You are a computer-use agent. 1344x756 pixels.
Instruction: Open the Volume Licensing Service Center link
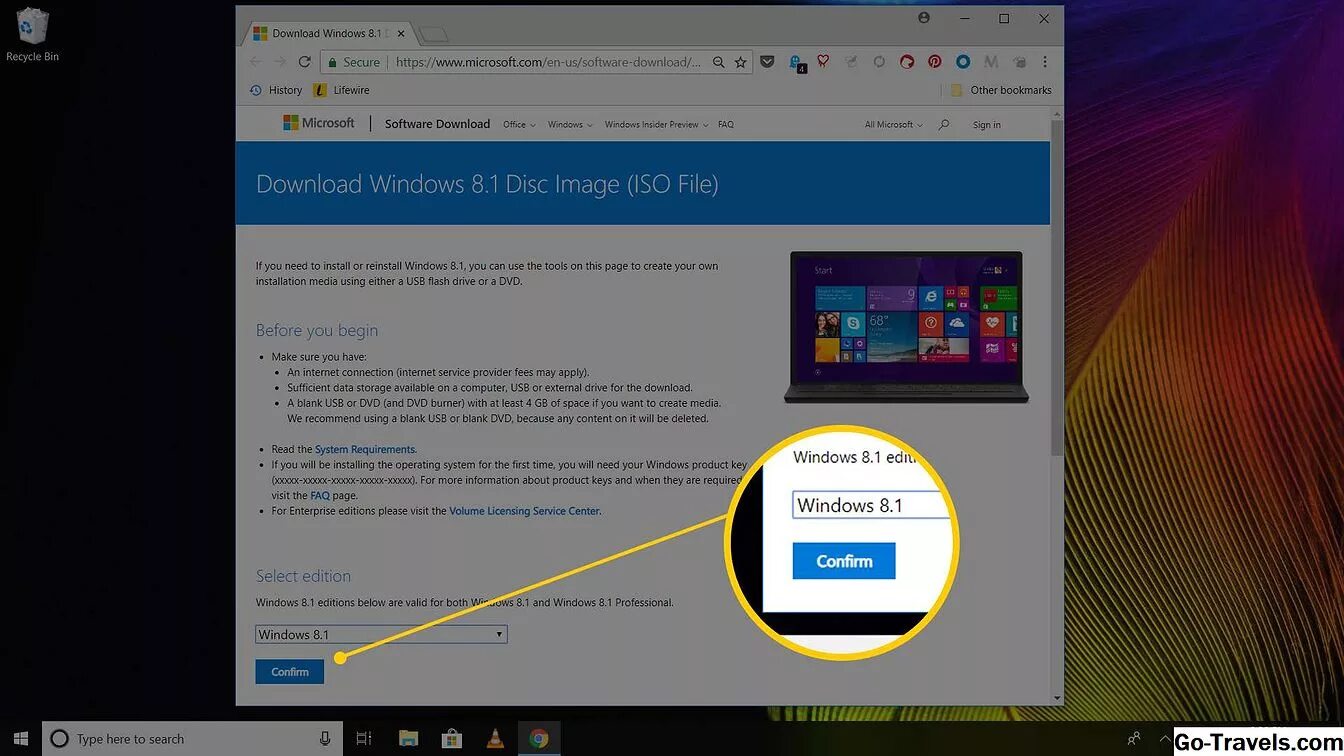click(525, 511)
